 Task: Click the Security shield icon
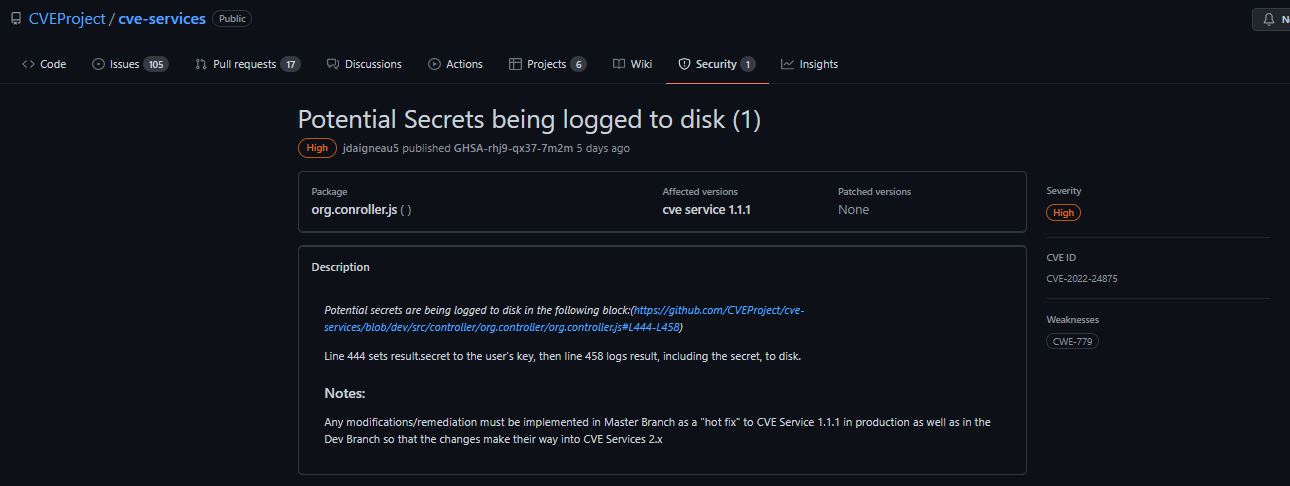pos(684,64)
